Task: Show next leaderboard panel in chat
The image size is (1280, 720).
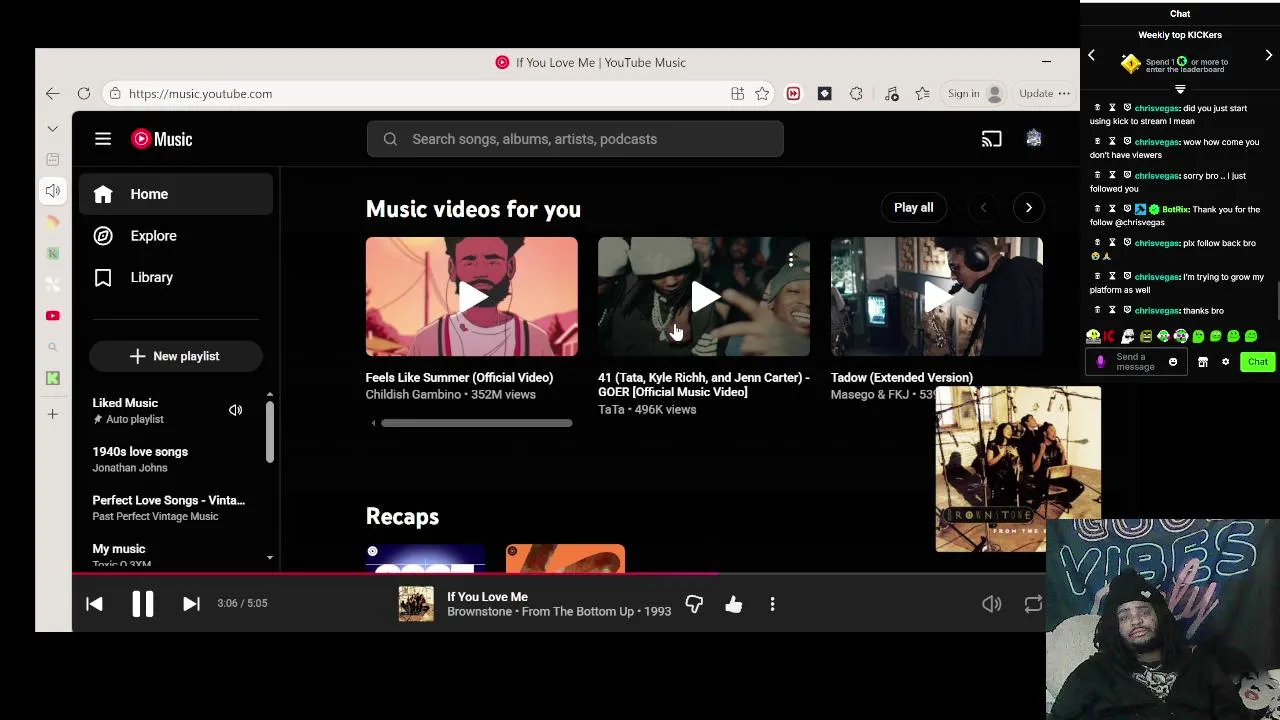Action: 1268,56
